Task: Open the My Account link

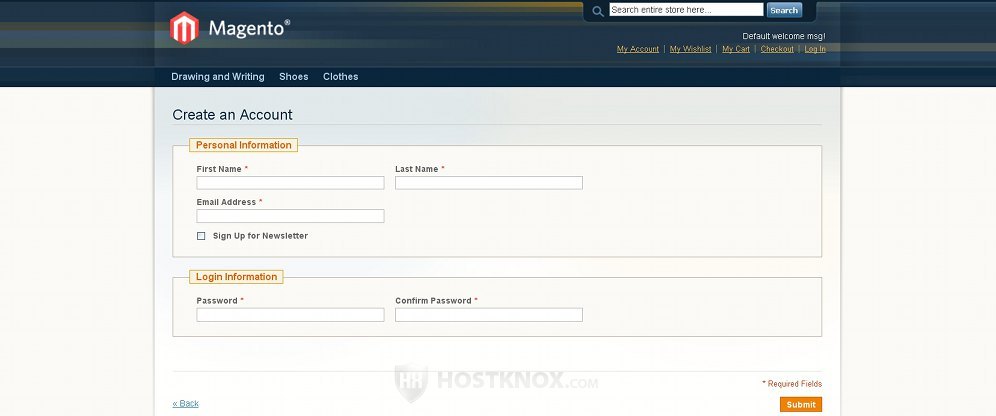Action: [638, 49]
